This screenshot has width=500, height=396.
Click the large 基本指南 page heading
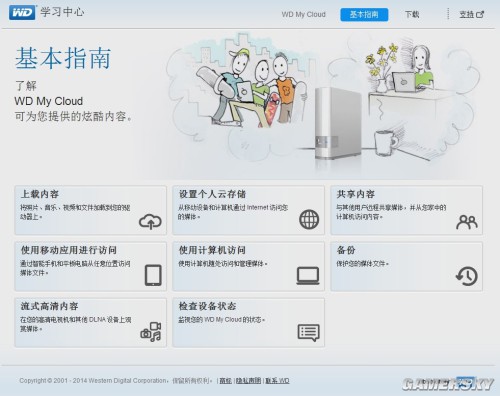click(63, 58)
